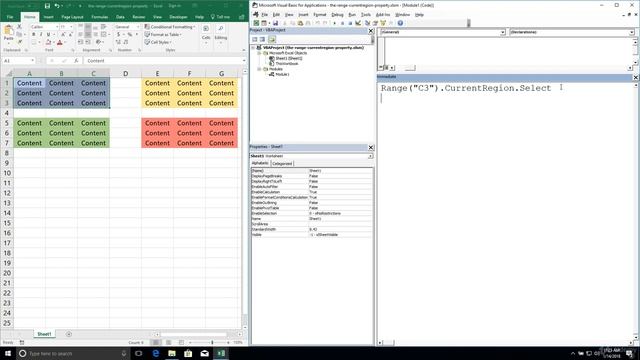Save the Excel workbook from Quick Access
The width and height of the screenshot is (640, 360).
[x=47, y=6]
